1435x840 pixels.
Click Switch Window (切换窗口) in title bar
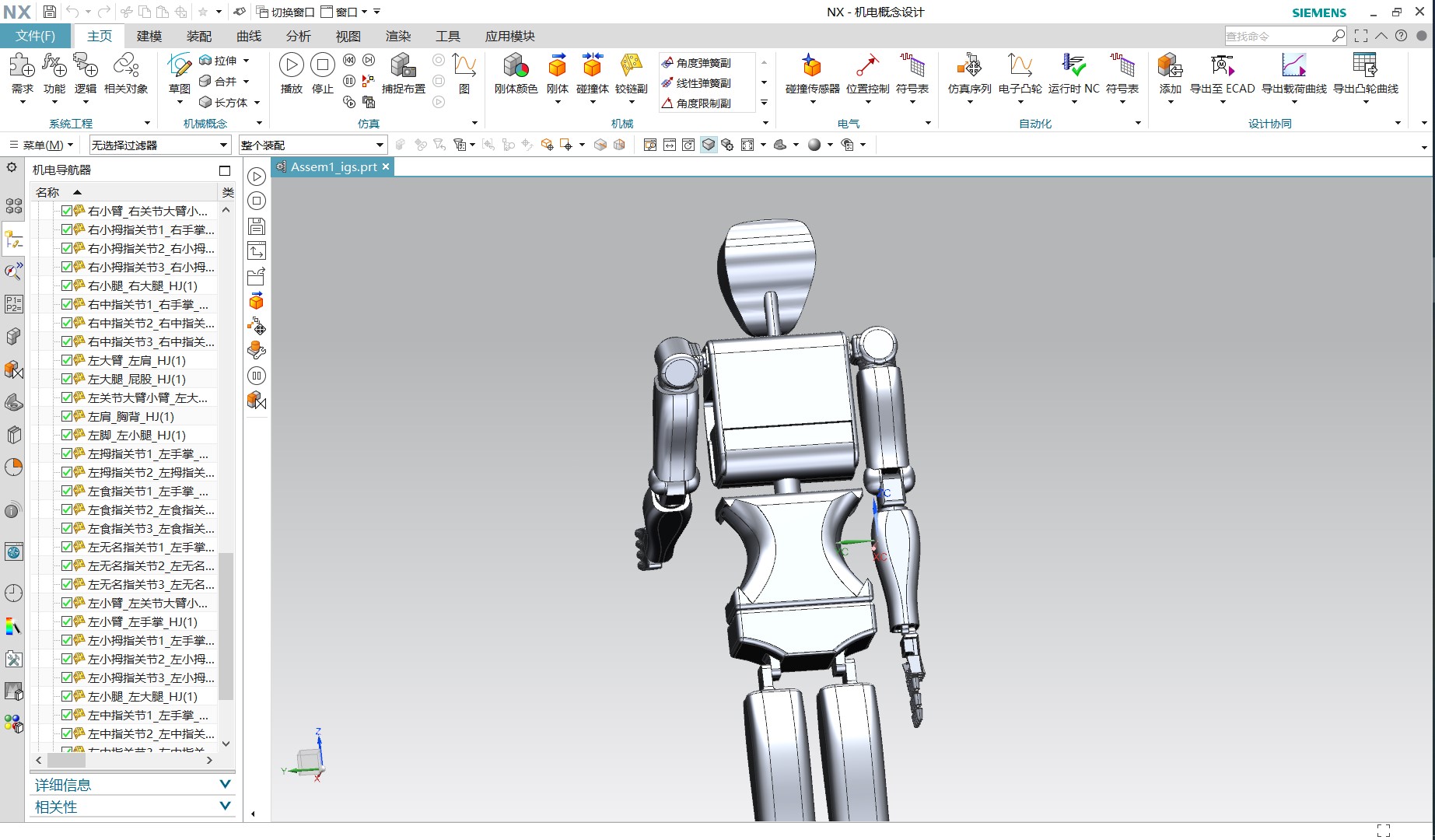(285, 12)
